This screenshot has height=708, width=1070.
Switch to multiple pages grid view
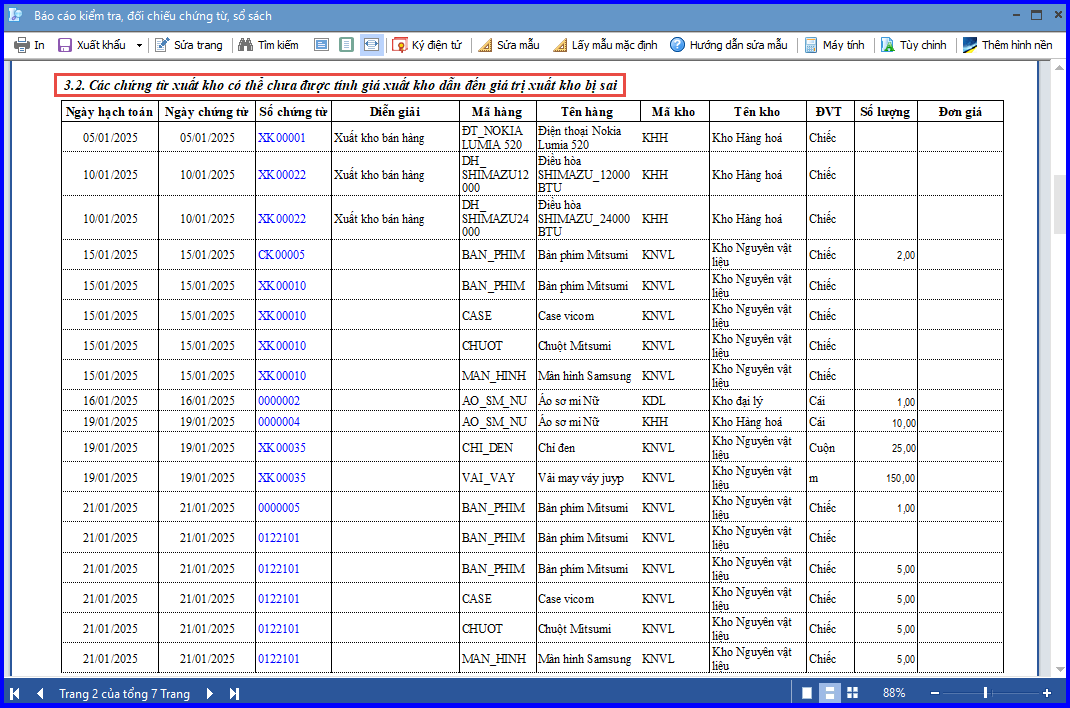[x=852, y=693]
